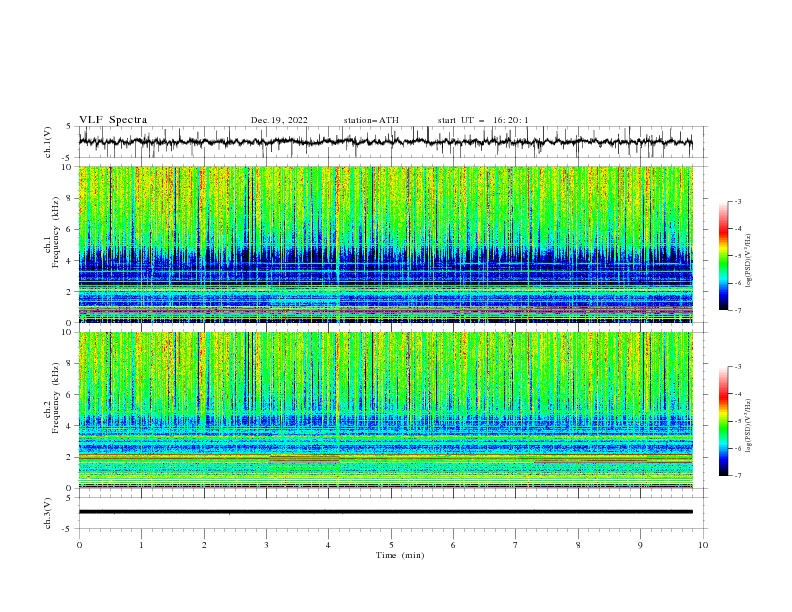
Task: Click the ch.1 'Frequency (kHz)' axis label
Action: [x=55, y=233]
